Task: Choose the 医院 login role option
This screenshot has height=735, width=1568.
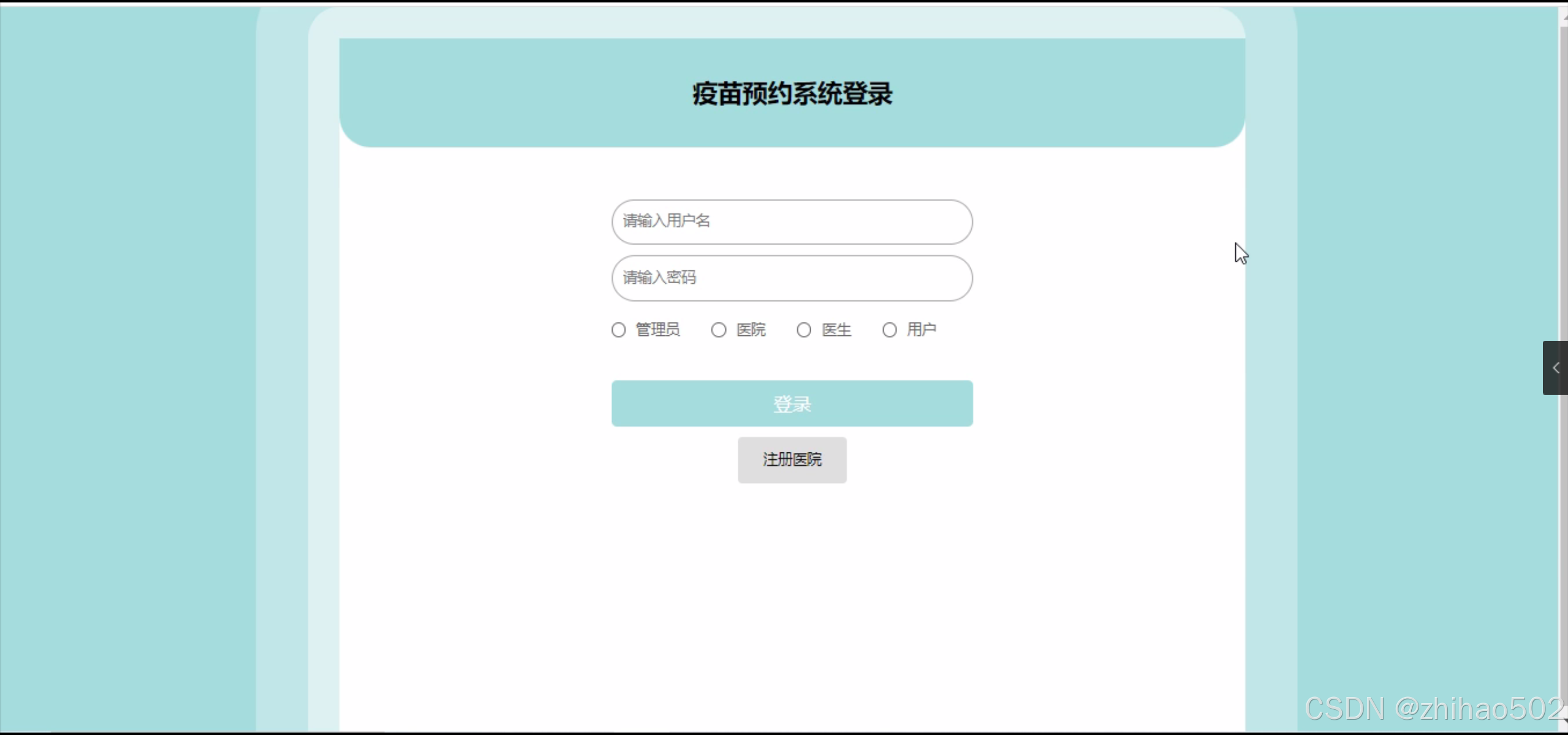Action: [718, 330]
